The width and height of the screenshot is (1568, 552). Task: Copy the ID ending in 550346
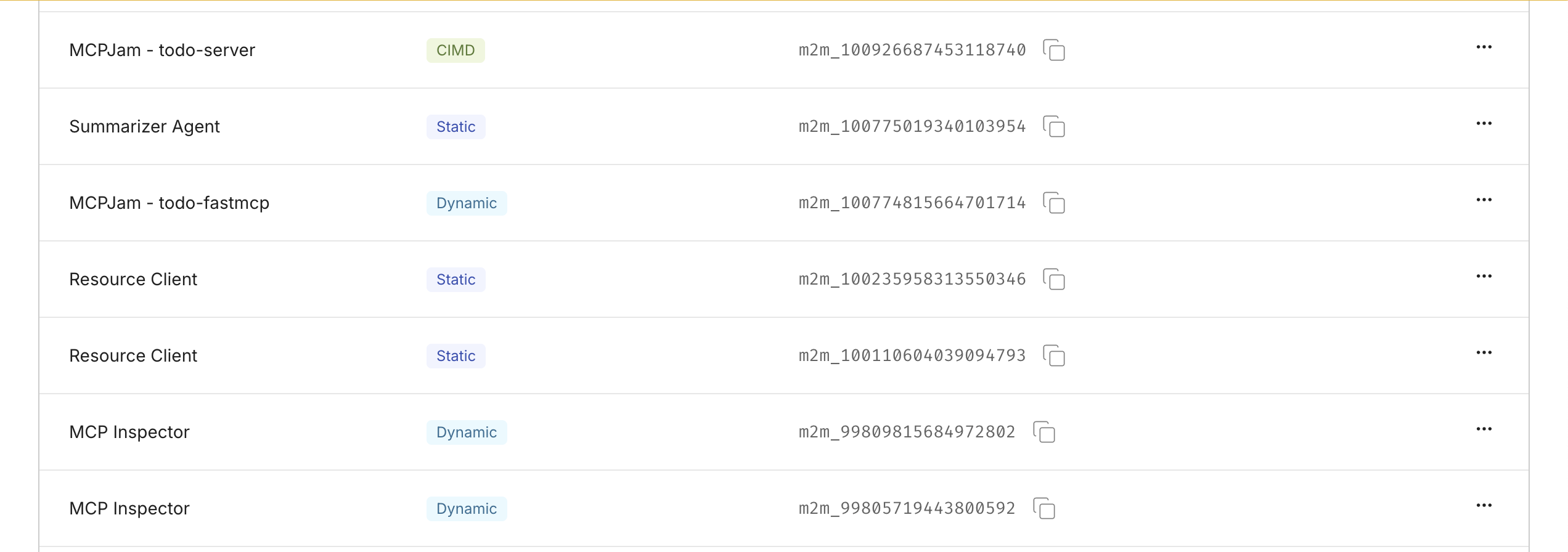tap(1054, 280)
